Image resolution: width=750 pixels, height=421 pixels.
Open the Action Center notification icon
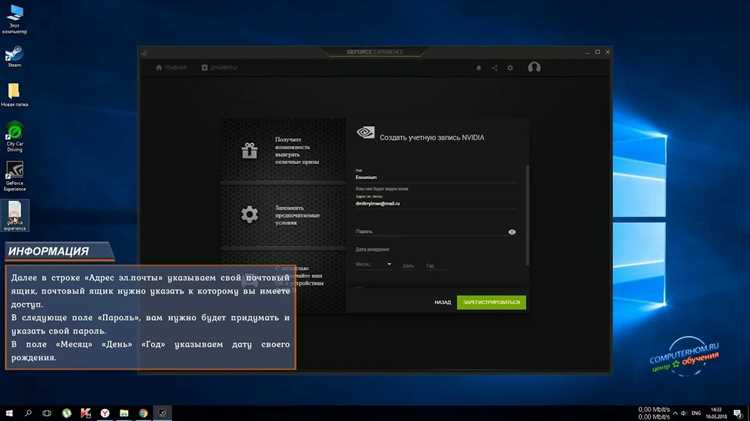738,413
